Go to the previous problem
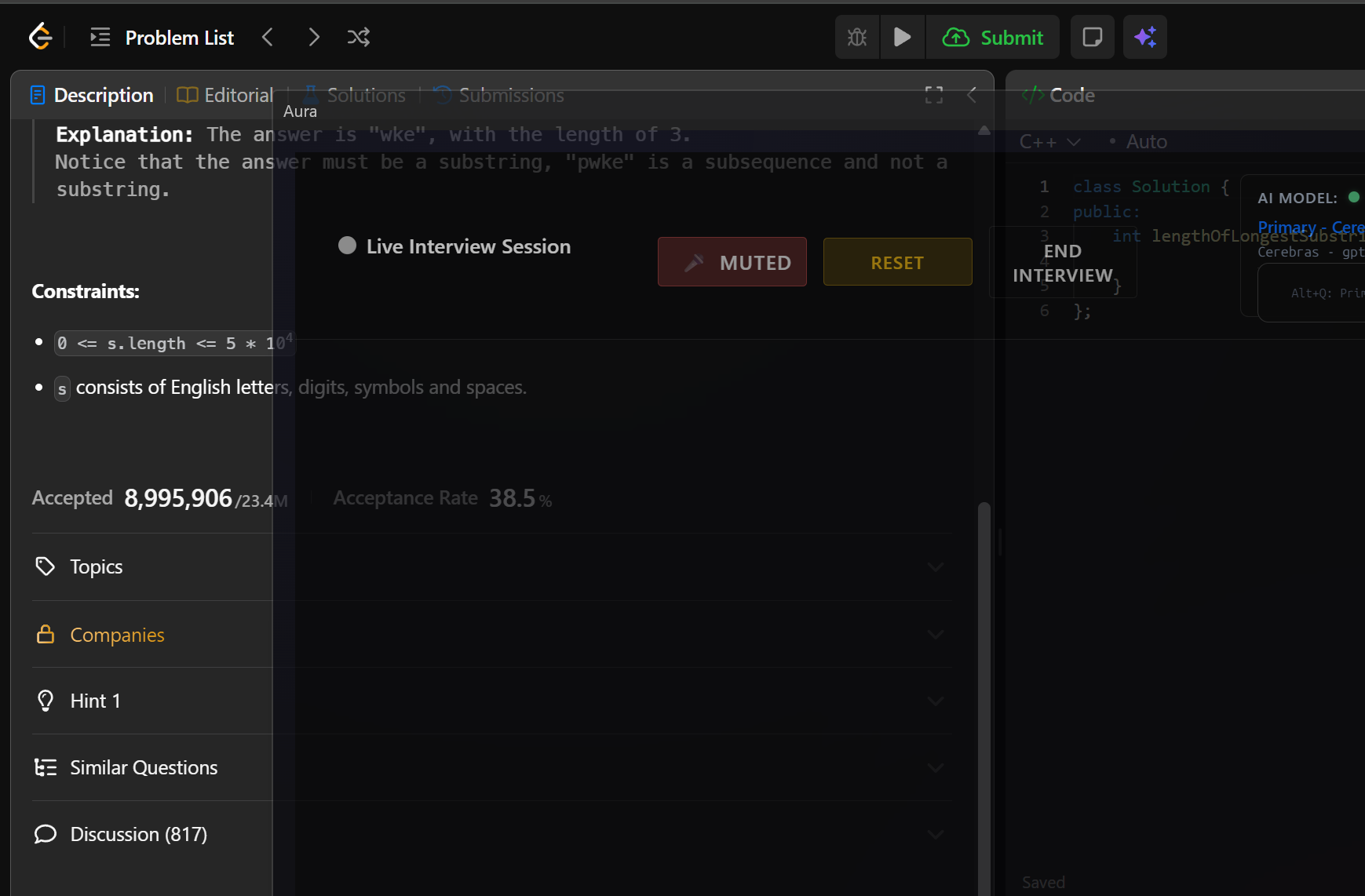Viewport: 1365px width, 896px height. 268,37
